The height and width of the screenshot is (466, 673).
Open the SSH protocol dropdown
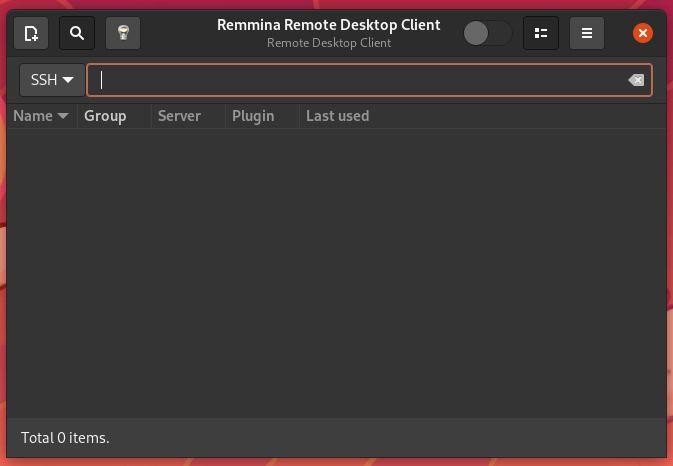[x=52, y=80]
